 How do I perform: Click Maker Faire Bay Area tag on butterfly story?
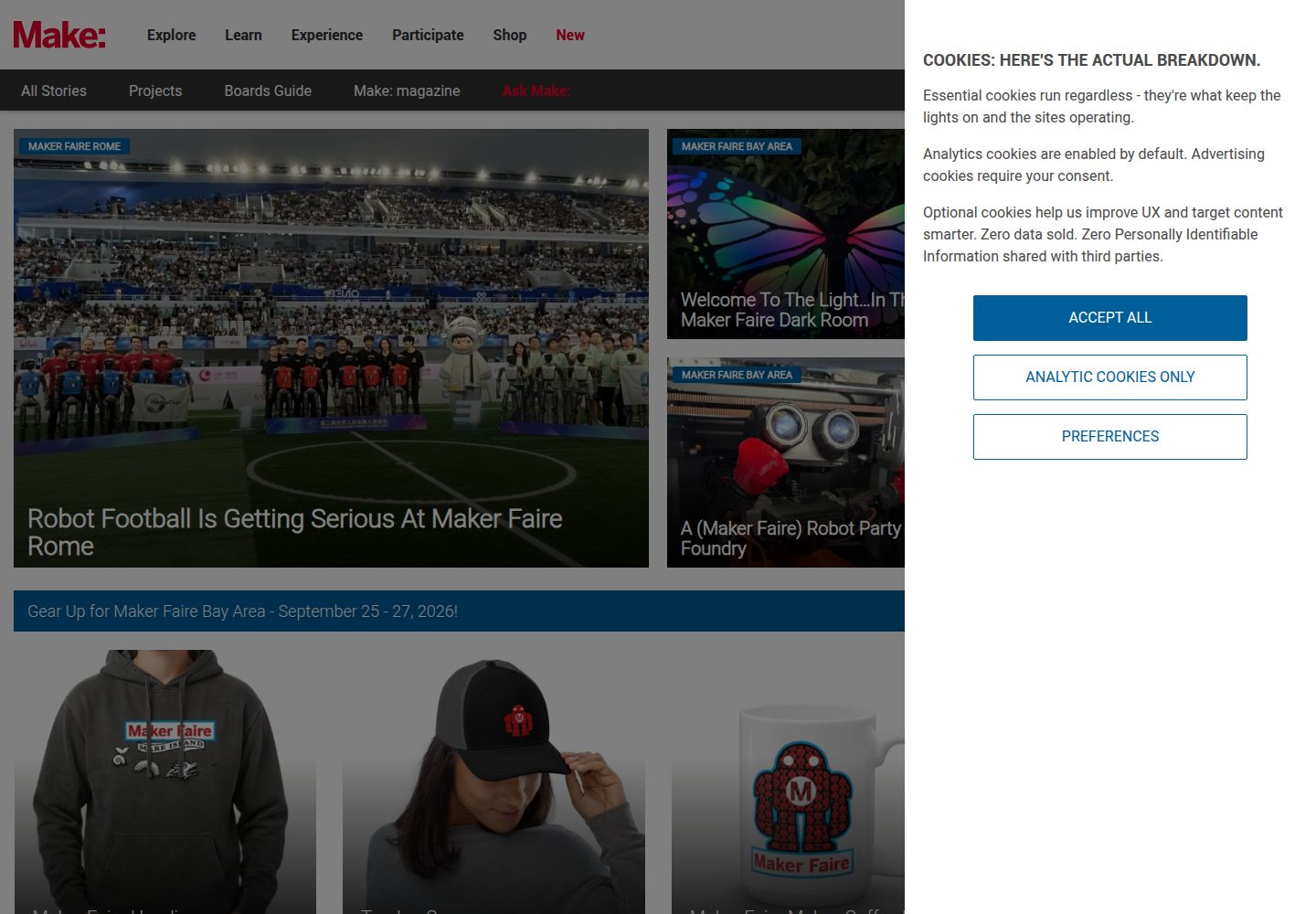737,146
